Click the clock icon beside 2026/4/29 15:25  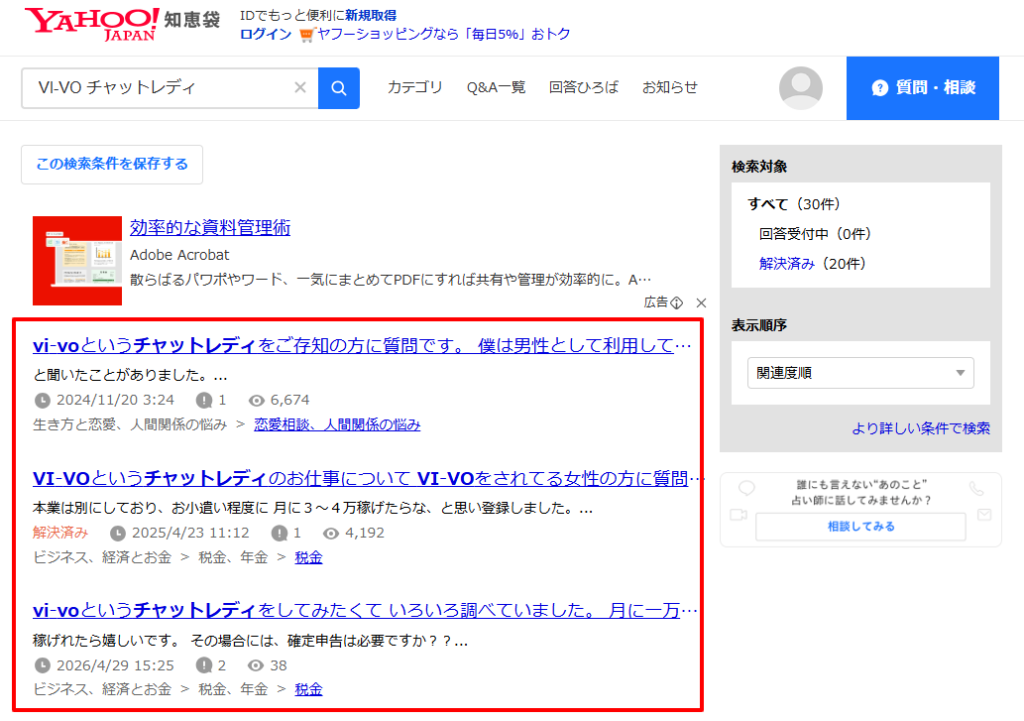[42, 665]
